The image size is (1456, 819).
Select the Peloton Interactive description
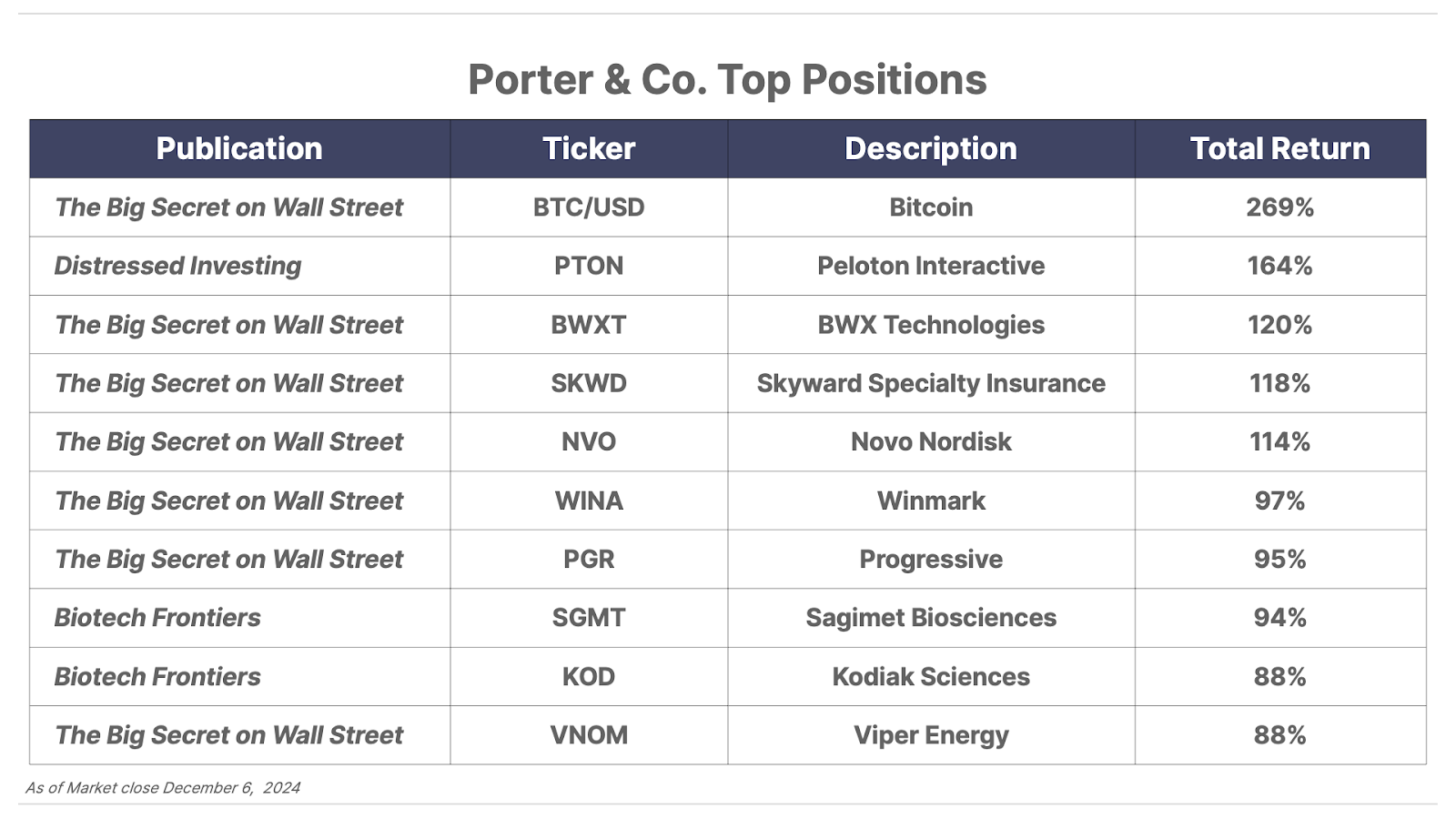931,266
